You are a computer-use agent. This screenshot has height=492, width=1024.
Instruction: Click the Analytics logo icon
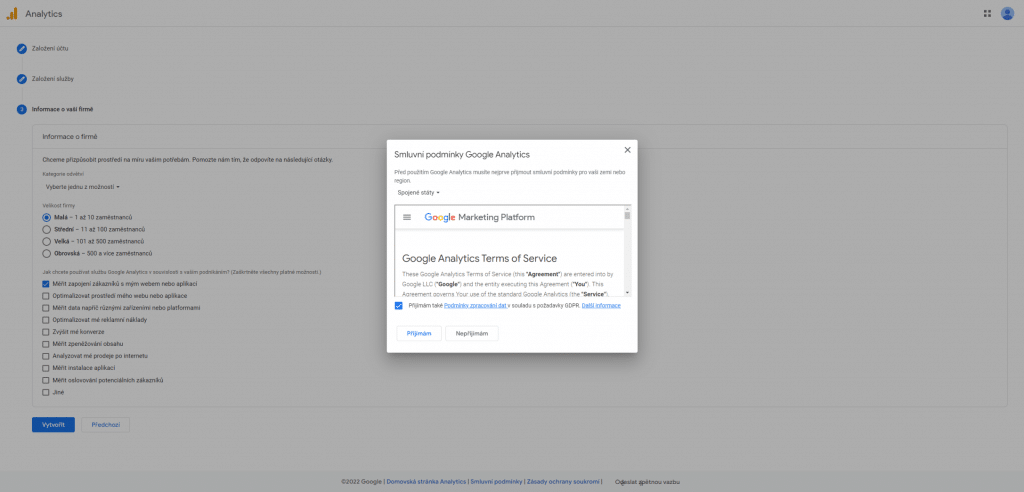(12, 14)
